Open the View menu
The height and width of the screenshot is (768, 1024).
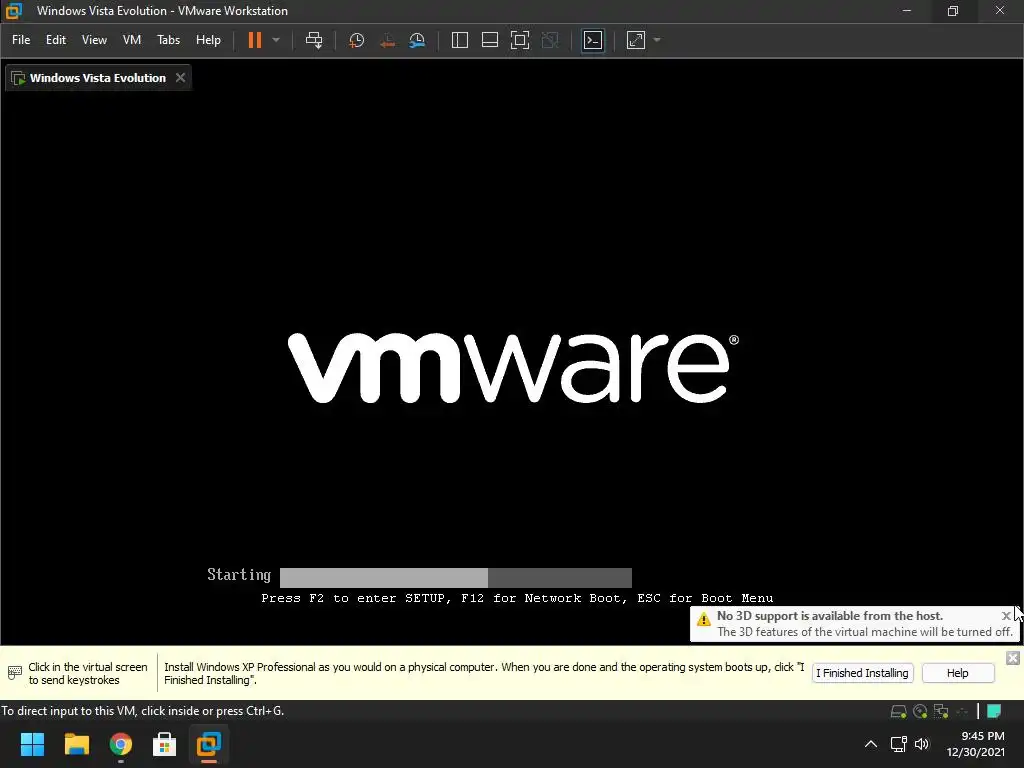[x=94, y=40]
